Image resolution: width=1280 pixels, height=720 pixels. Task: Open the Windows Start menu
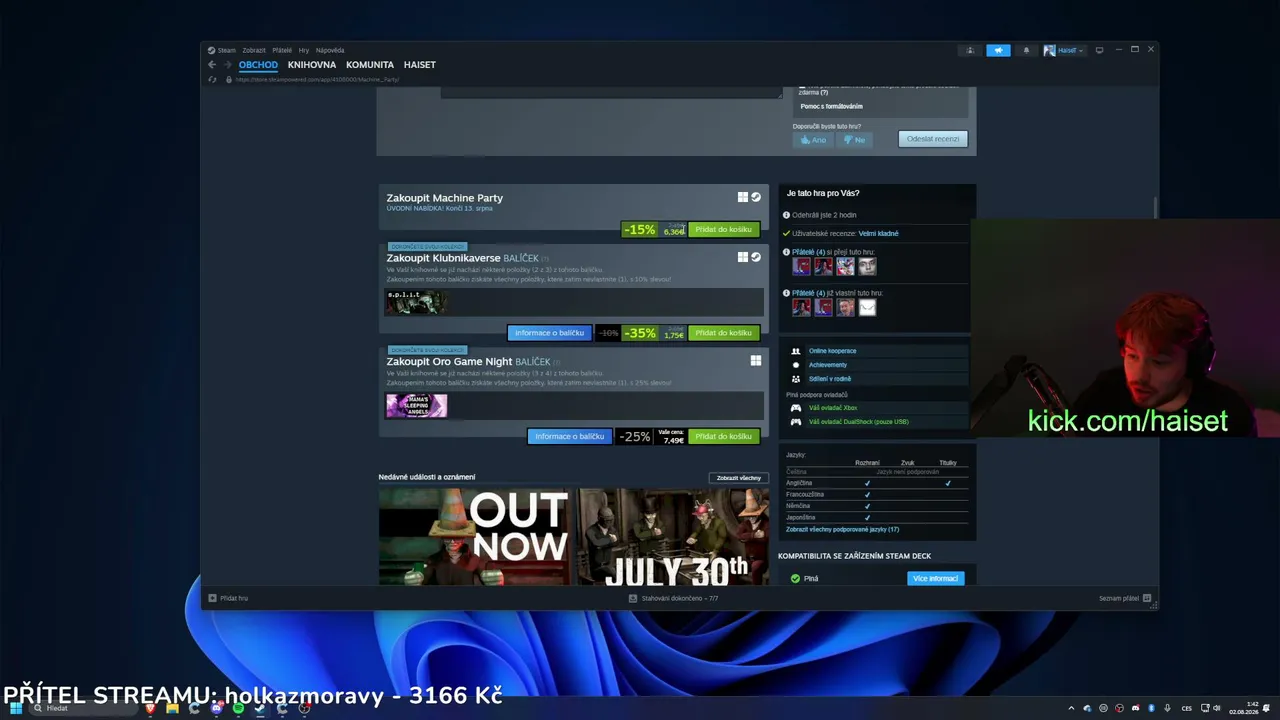coord(16,708)
